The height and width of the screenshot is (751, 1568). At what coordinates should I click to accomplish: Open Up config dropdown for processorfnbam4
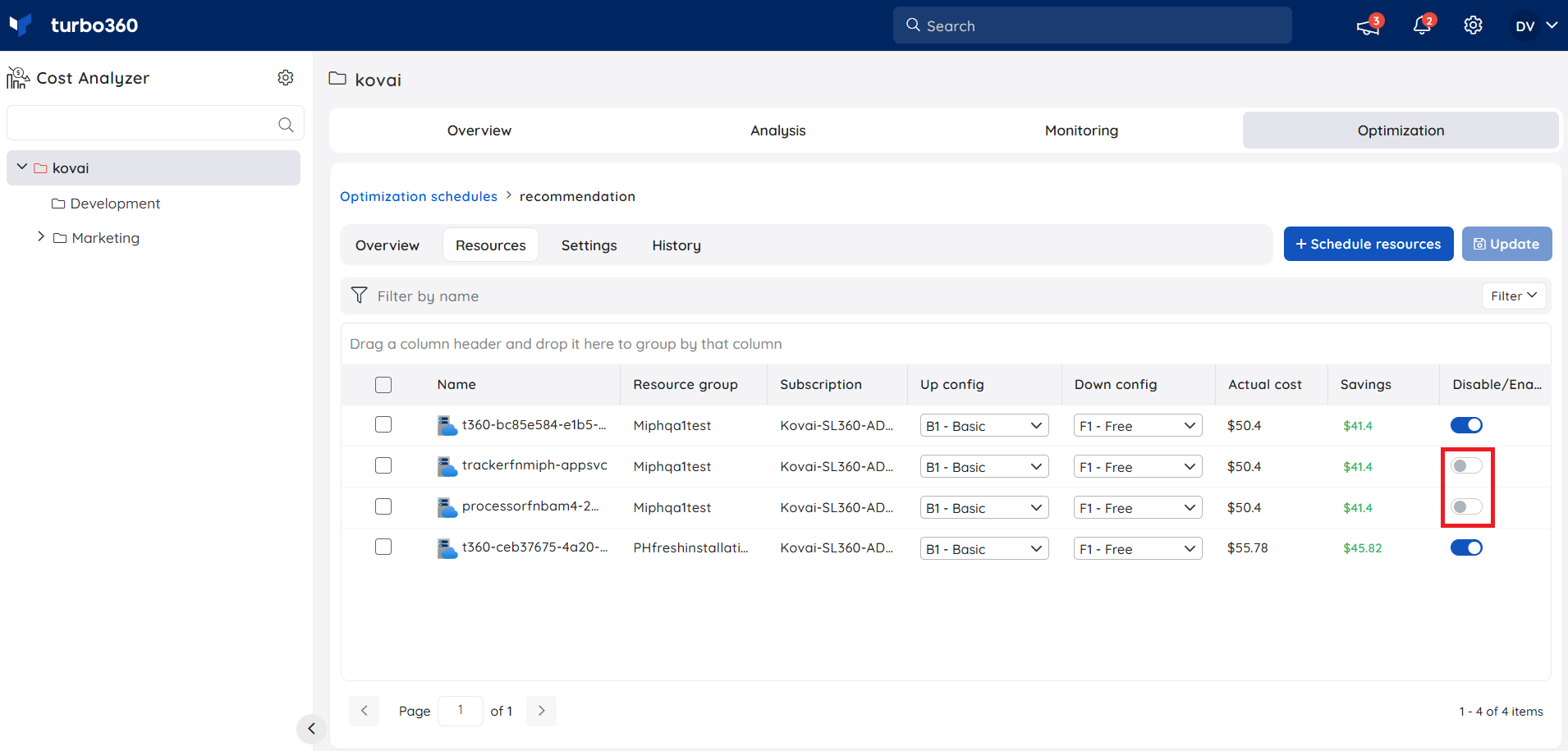click(984, 507)
